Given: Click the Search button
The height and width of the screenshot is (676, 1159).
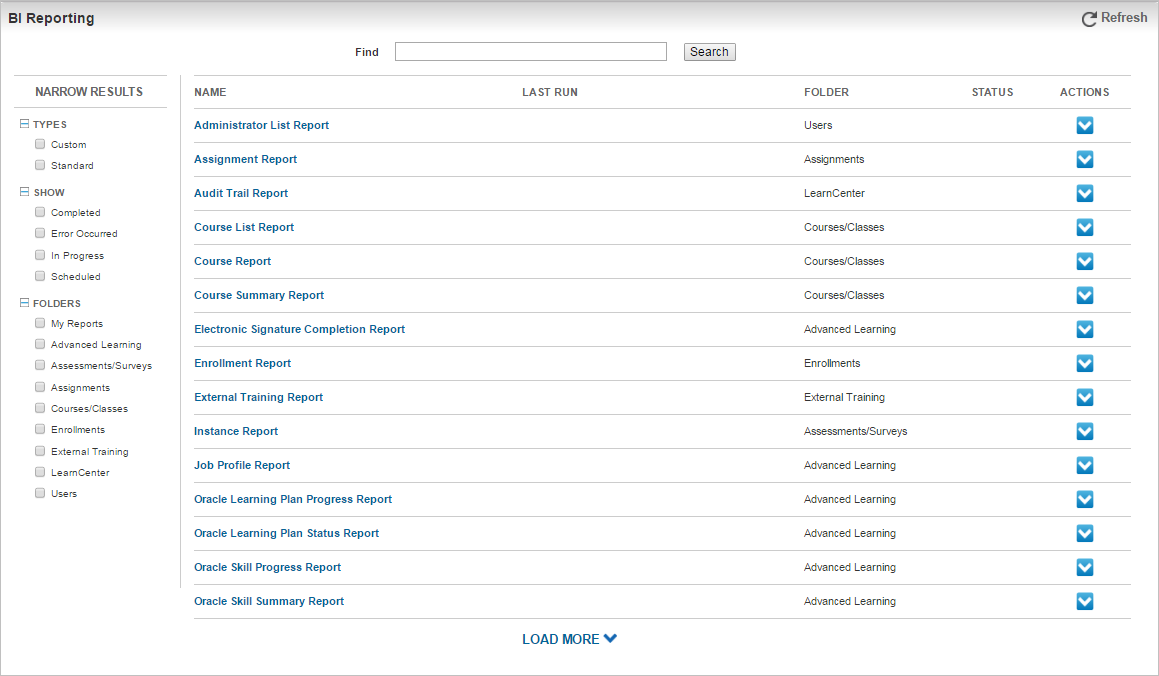Looking at the screenshot, I should [710, 52].
